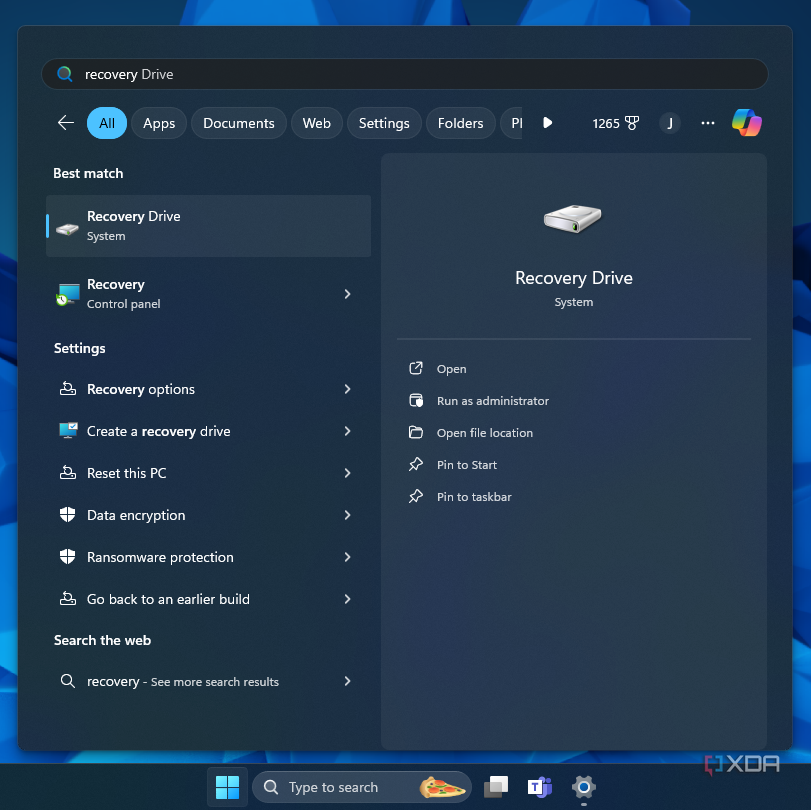Open the Ransomware protection text result
The image size is (811, 810).
pyautogui.click(x=160, y=557)
